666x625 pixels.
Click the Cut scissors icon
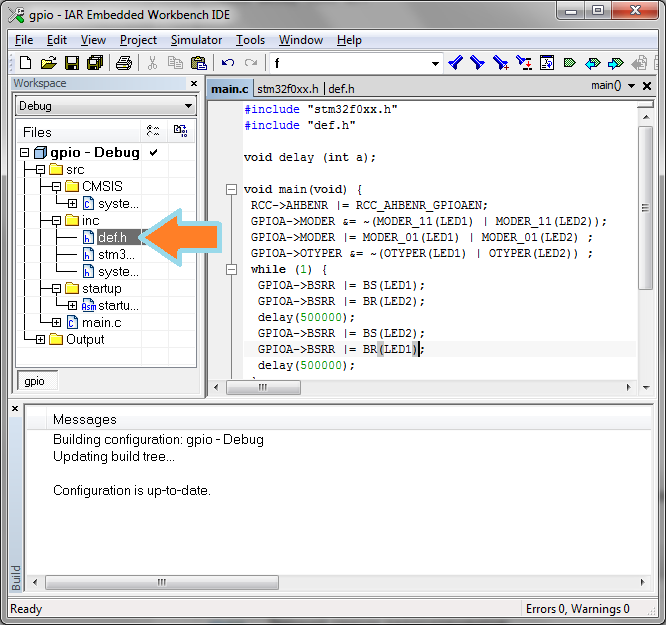tap(152, 63)
